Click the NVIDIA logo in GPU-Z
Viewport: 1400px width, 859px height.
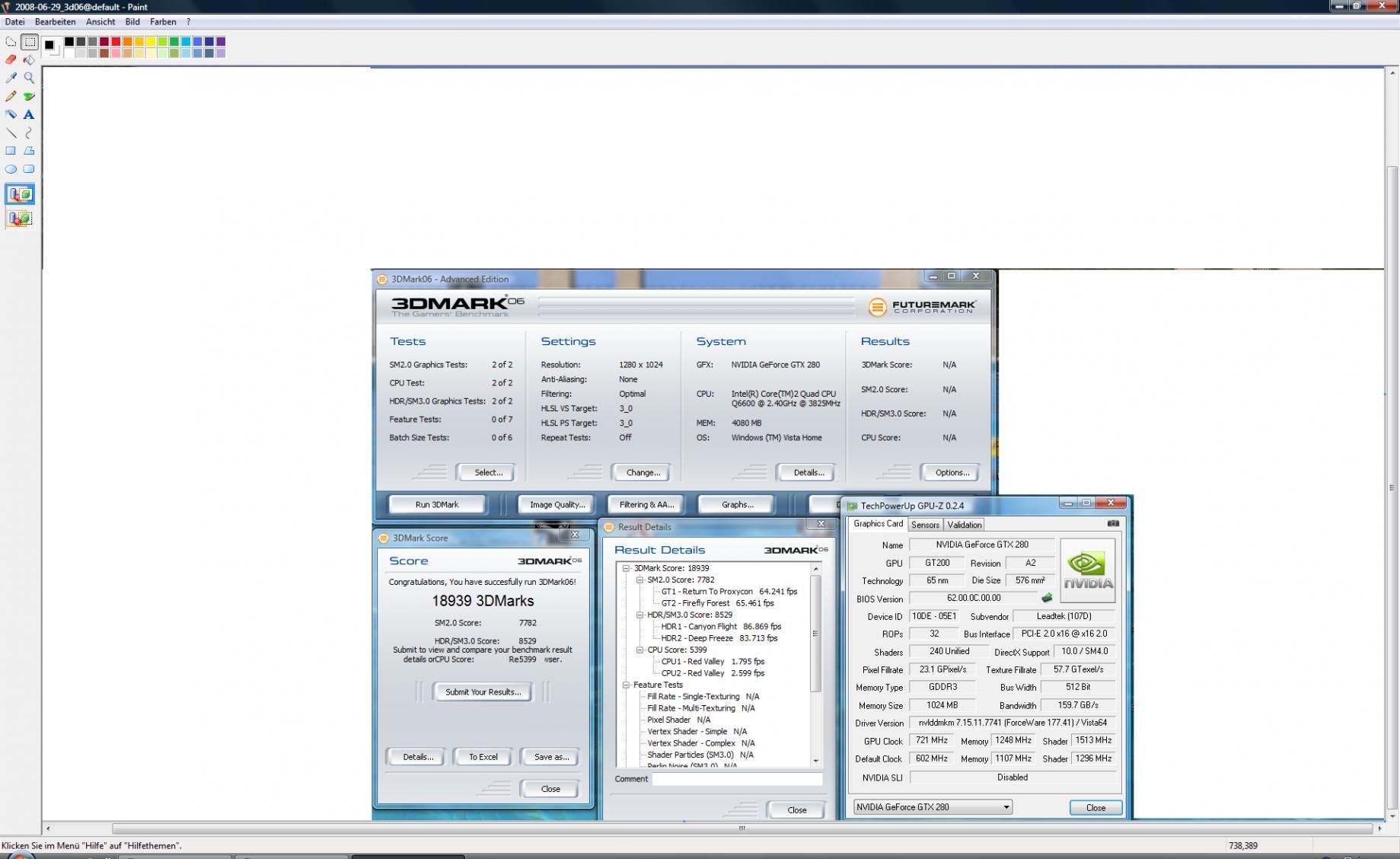click(x=1087, y=570)
